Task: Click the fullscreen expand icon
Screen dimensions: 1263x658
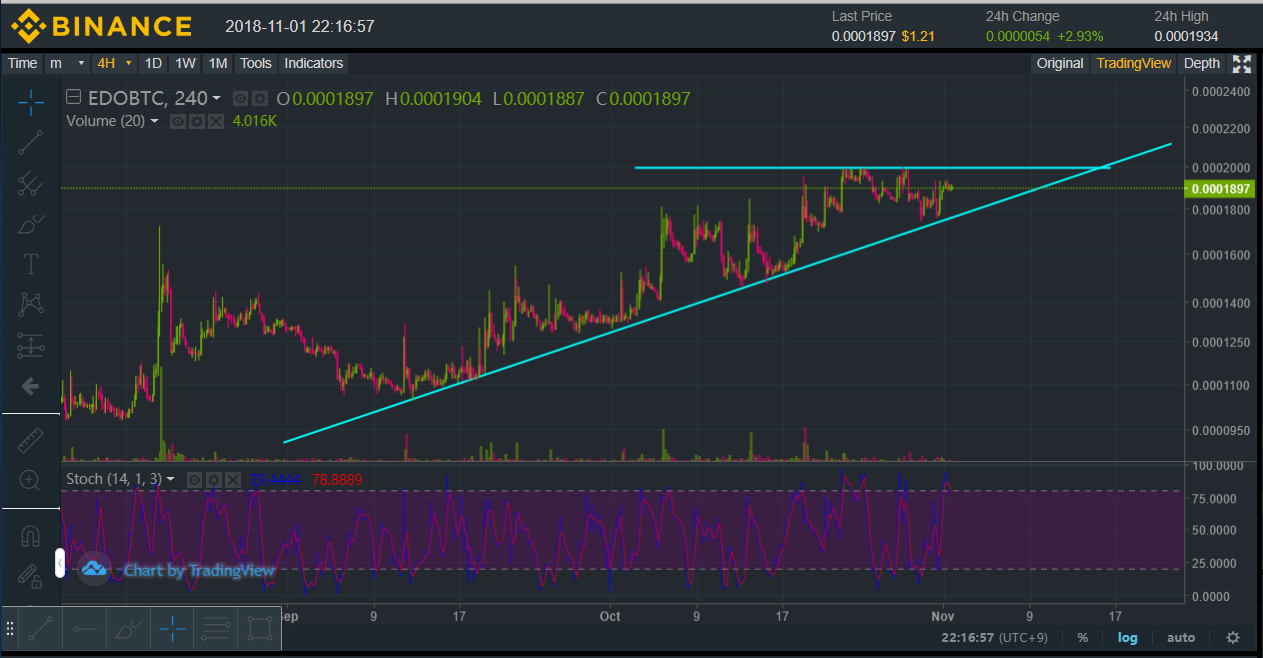Action: (1242, 64)
